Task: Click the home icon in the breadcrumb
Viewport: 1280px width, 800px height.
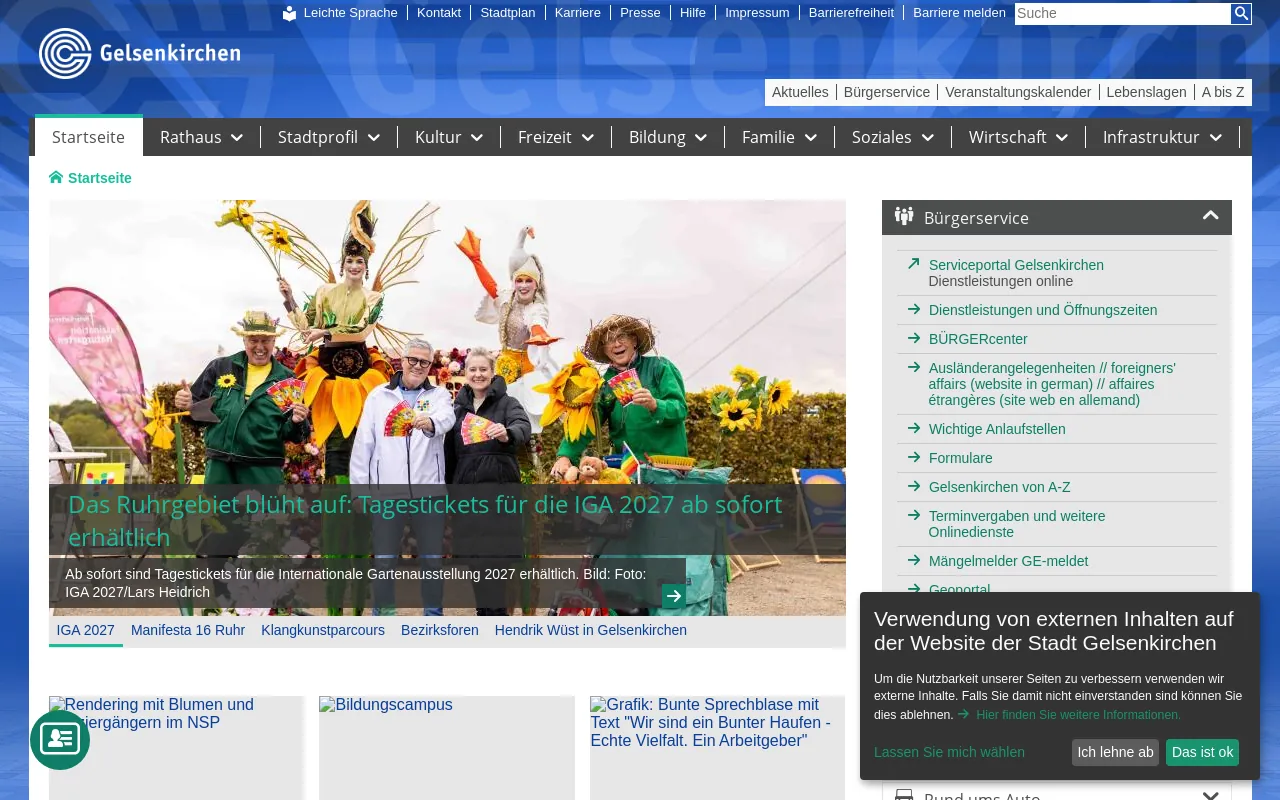Action: click(x=56, y=177)
